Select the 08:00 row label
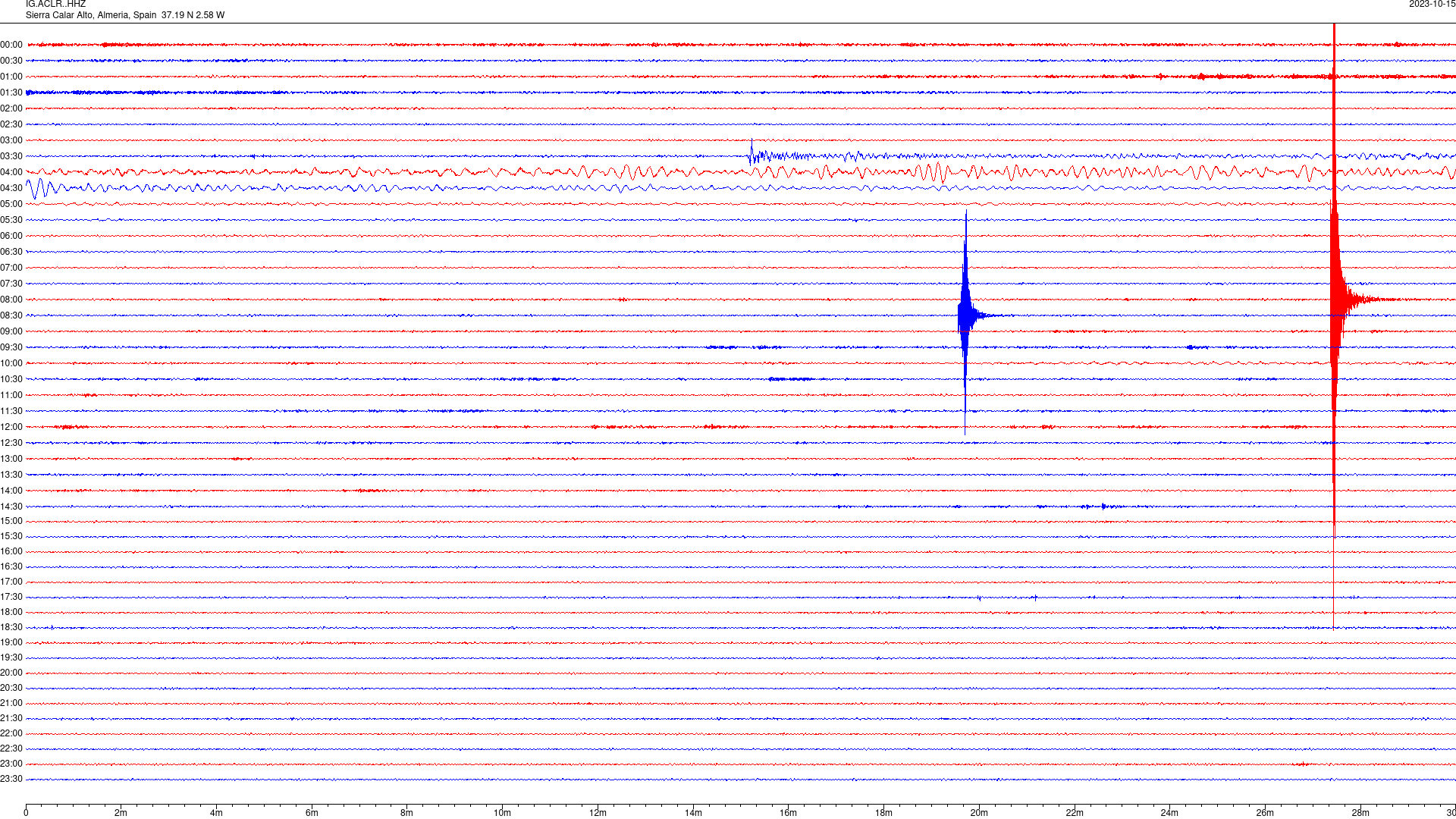 tap(11, 300)
